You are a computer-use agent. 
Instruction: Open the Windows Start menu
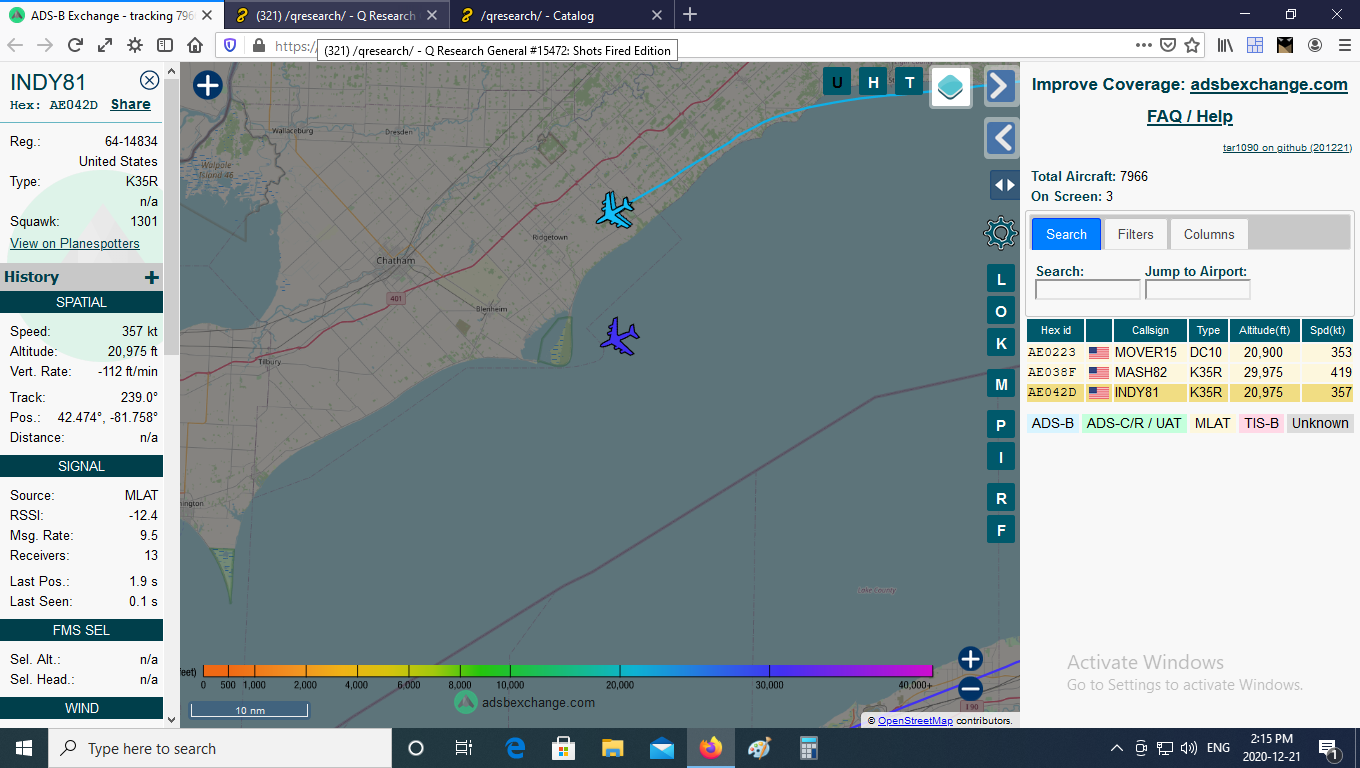[24, 748]
